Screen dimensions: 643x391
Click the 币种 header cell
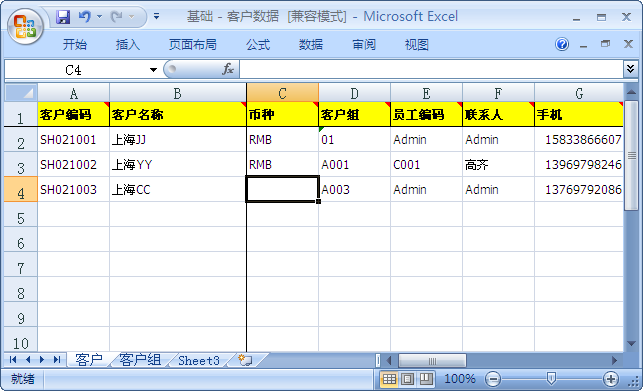[x=282, y=114]
